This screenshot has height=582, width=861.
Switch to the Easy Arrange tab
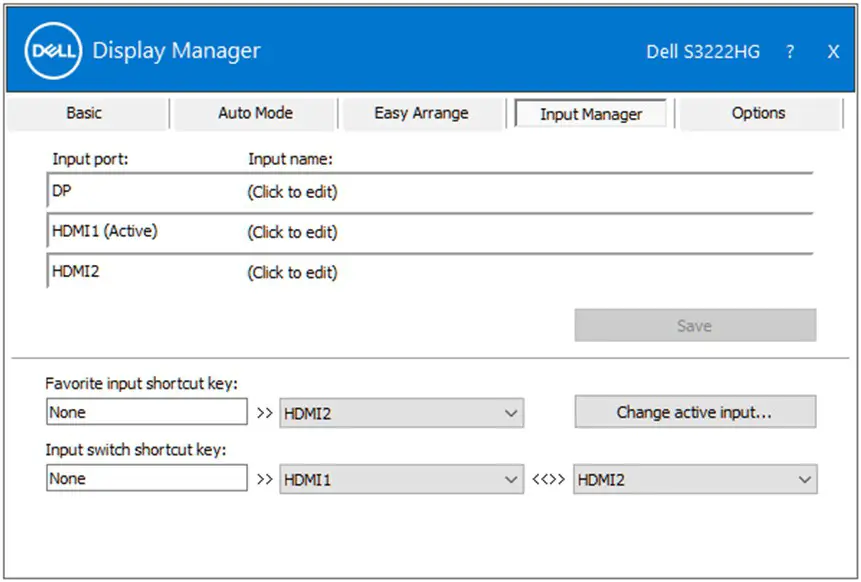coord(423,113)
